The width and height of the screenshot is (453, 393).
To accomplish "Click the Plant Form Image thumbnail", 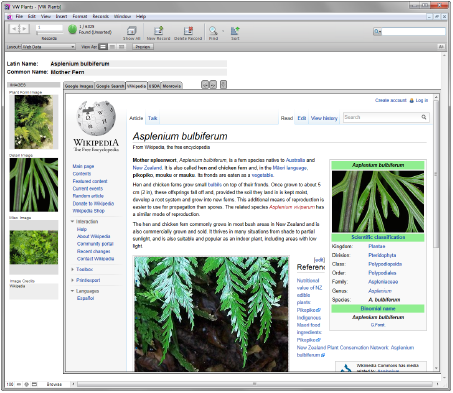I will [34, 122].
